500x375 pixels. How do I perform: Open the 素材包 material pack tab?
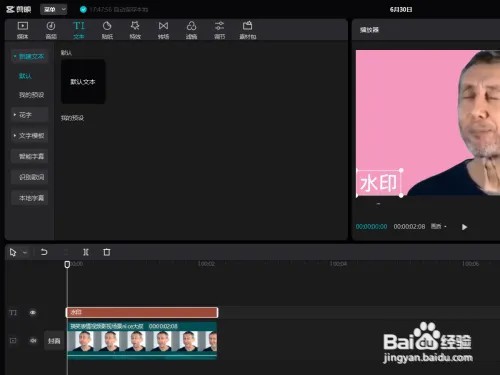[x=248, y=30]
